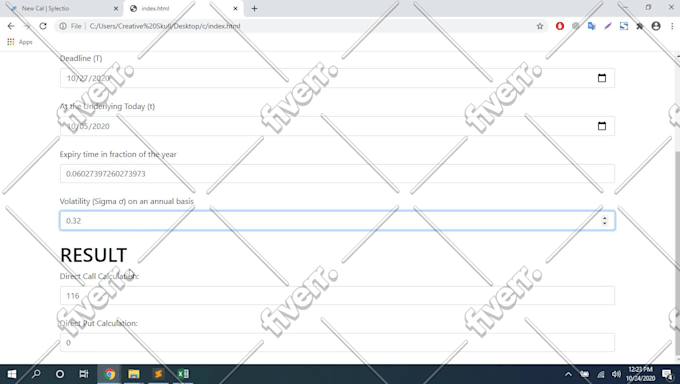Open Google Translate extension icon
This screenshot has width=680, height=384.
tap(592, 26)
